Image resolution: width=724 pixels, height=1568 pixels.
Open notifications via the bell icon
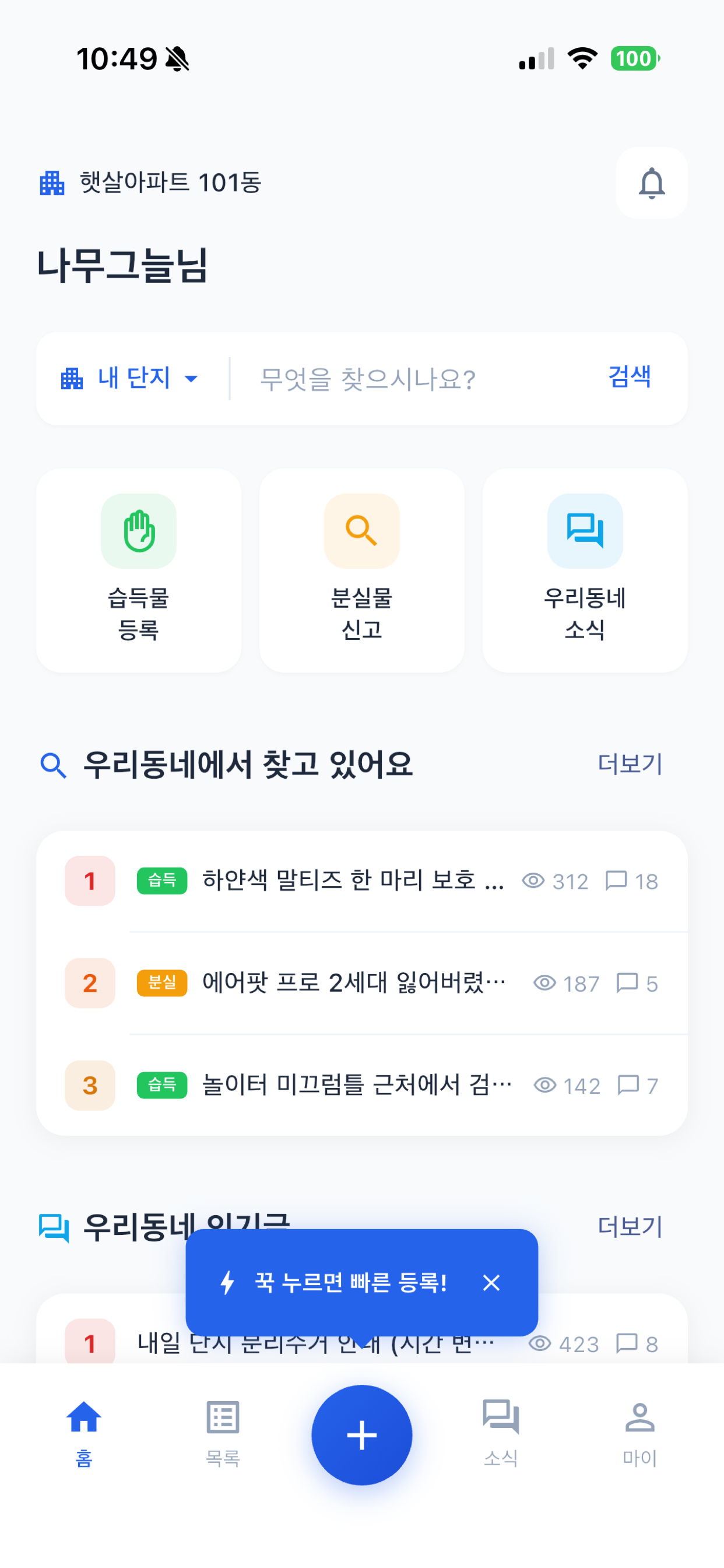(x=651, y=183)
